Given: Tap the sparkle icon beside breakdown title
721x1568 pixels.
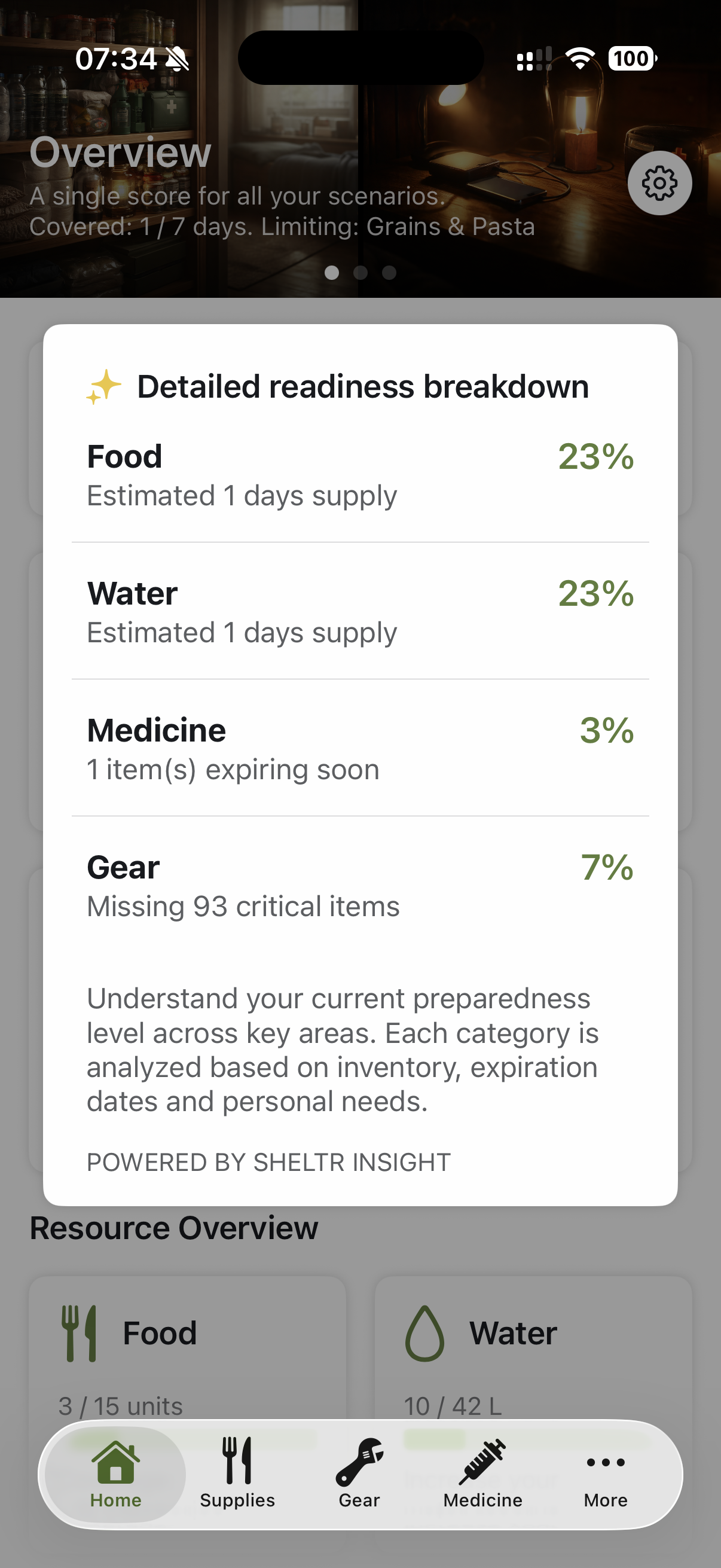Looking at the screenshot, I should [103, 386].
